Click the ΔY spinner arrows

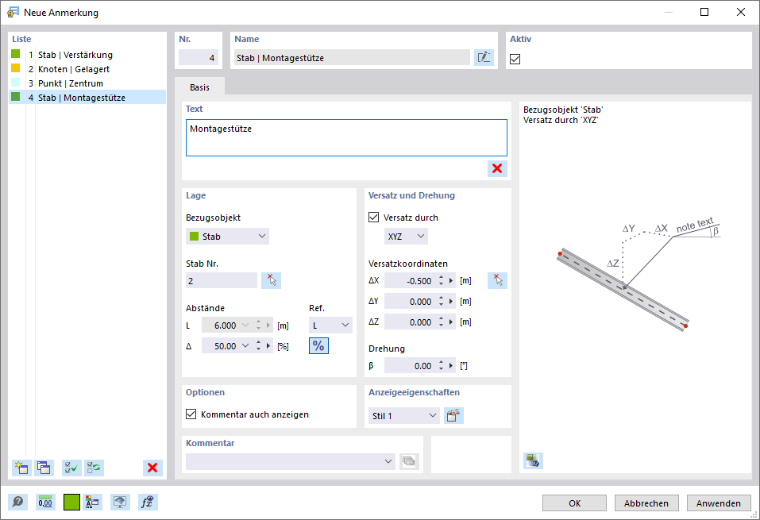pos(441,301)
